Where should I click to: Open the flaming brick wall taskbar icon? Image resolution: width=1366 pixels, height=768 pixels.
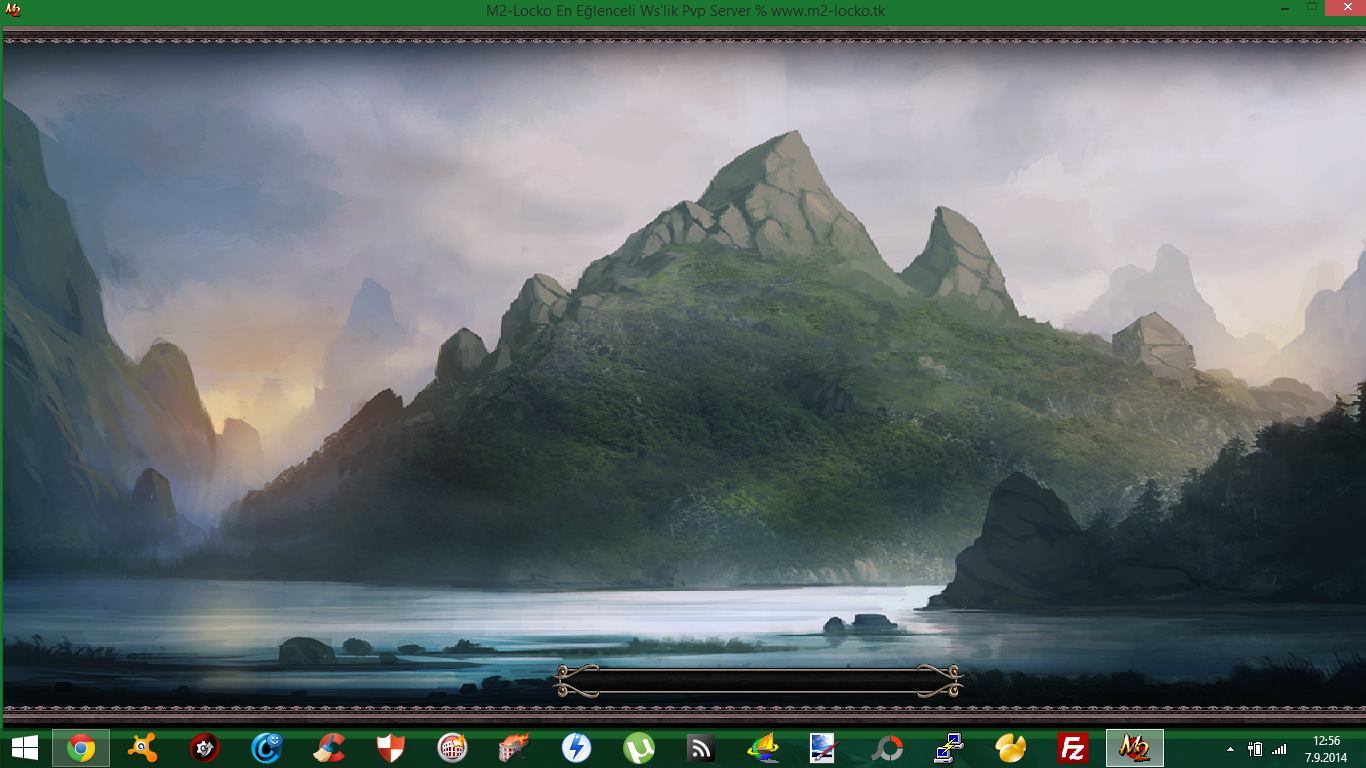coord(514,748)
